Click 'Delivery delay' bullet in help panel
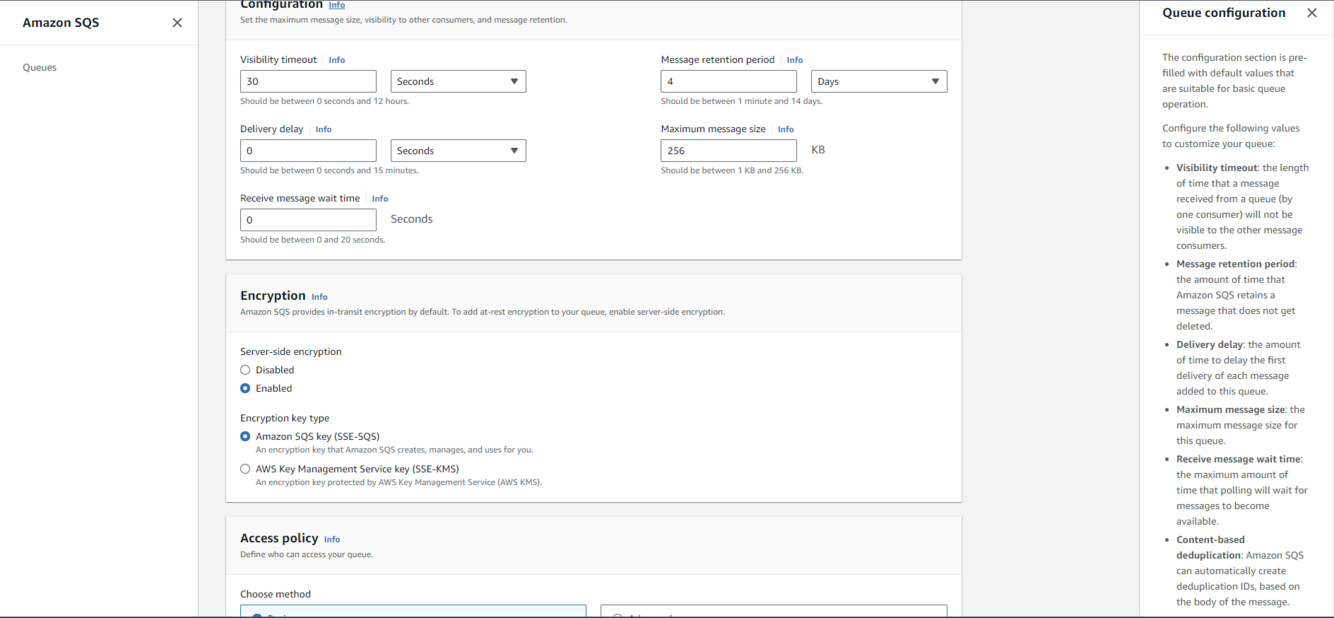The width and height of the screenshot is (1334, 618). [x=1209, y=344]
